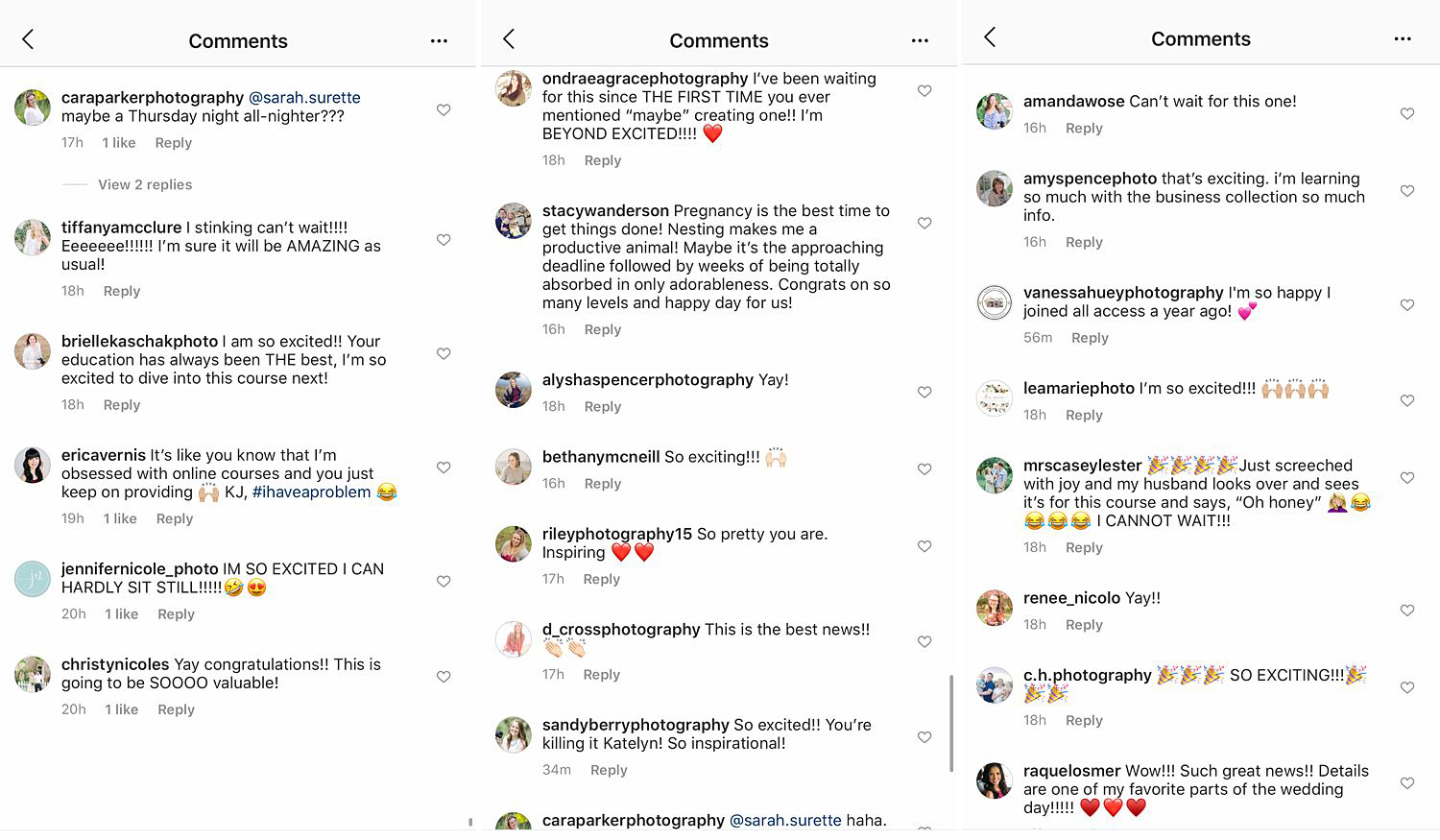The width and height of the screenshot is (1440, 840).
Task: Heart the amandawose comment
Action: click(1407, 113)
